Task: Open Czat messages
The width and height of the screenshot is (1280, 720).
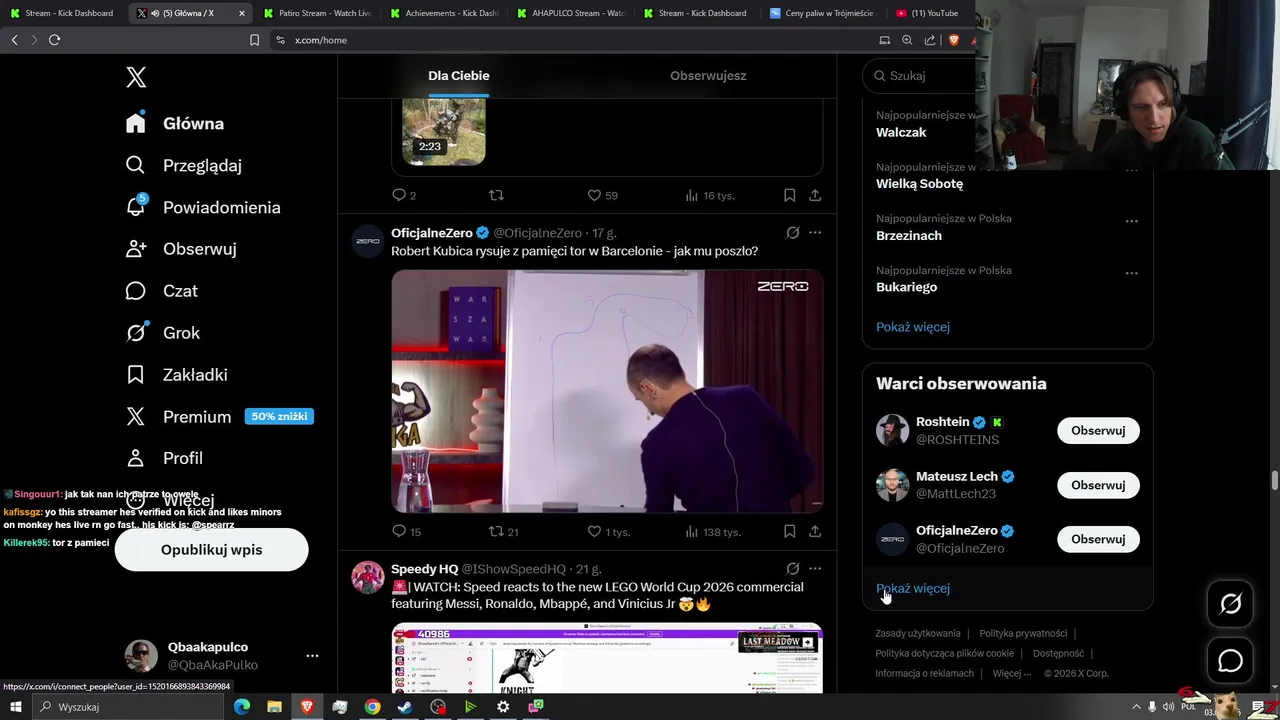Action: click(x=162, y=291)
